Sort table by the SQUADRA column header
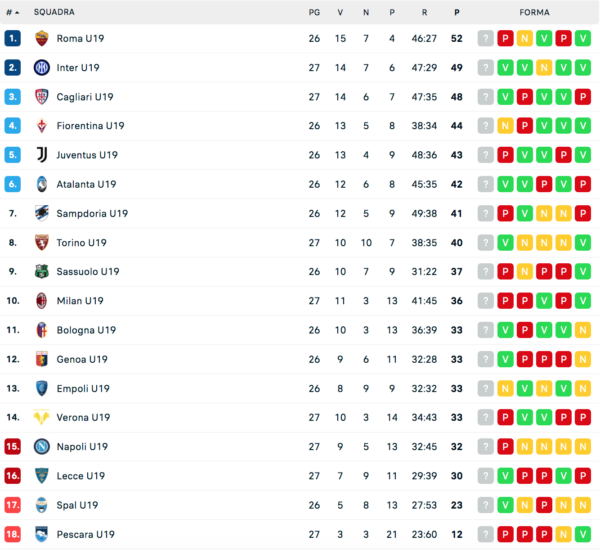 (54, 12)
